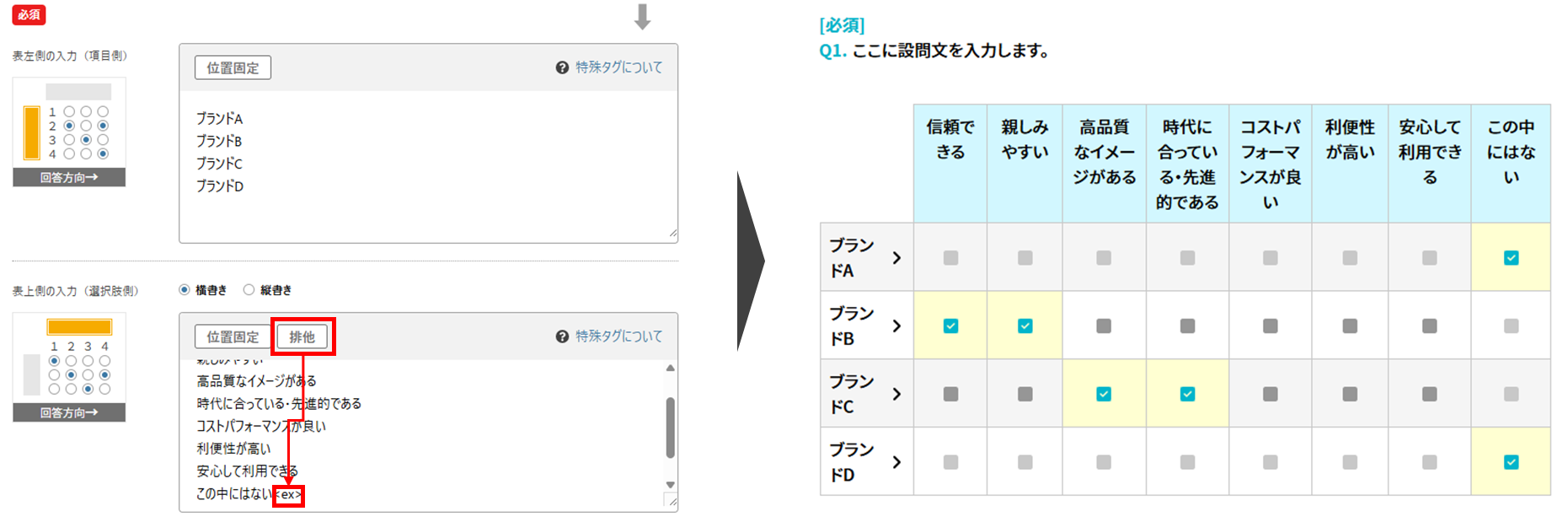
Task: Select the 縦書き radio button
Action: coord(249,290)
